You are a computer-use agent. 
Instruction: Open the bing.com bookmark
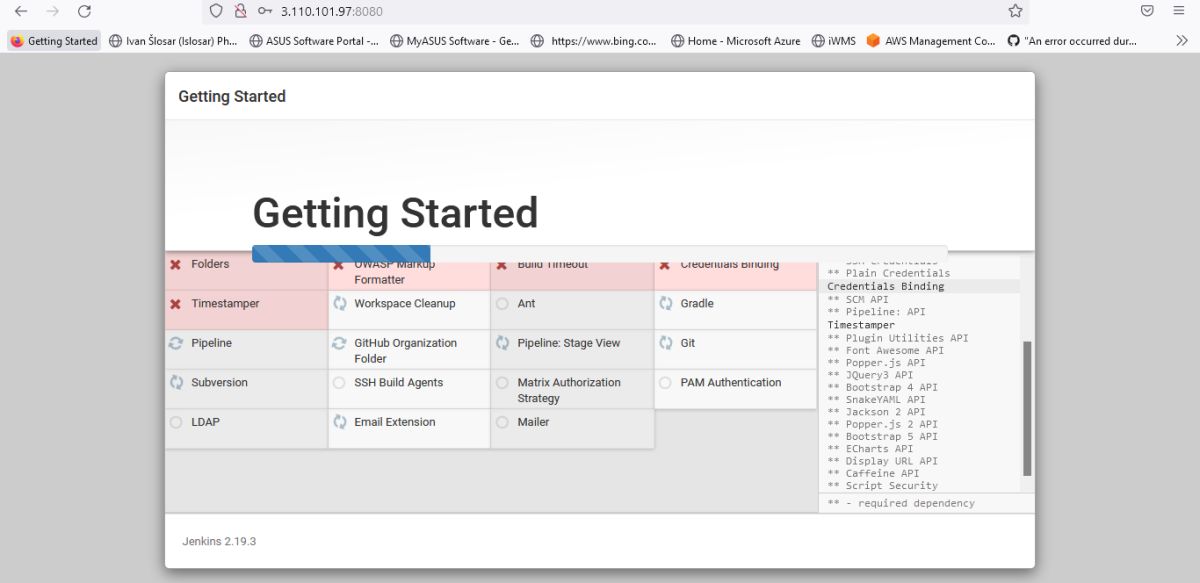(594, 41)
